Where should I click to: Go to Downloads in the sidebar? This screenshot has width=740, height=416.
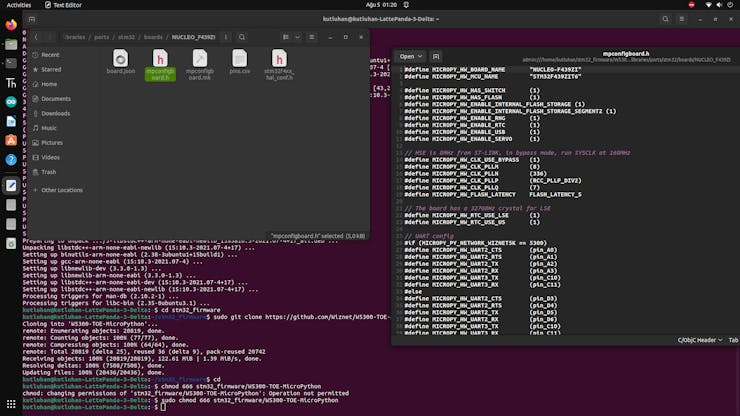(x=56, y=113)
